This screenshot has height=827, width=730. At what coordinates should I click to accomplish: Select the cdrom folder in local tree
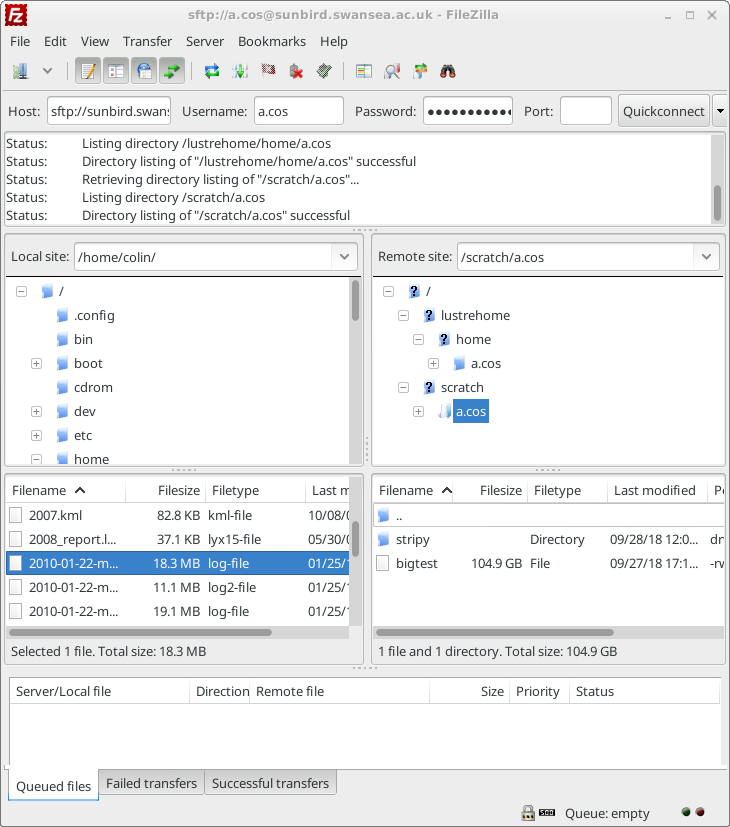pos(93,387)
